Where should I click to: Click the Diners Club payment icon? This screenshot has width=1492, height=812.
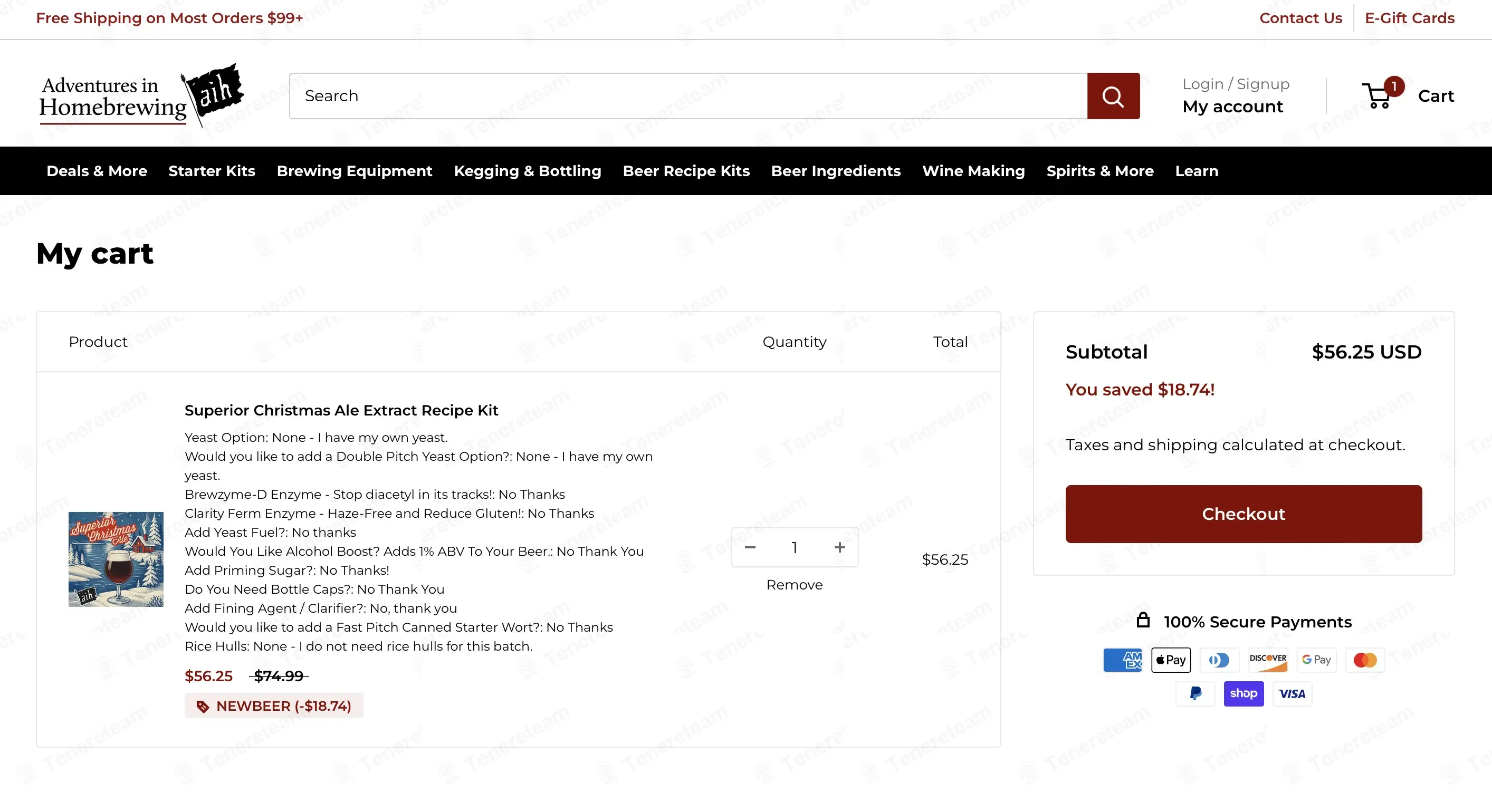(x=1219, y=660)
